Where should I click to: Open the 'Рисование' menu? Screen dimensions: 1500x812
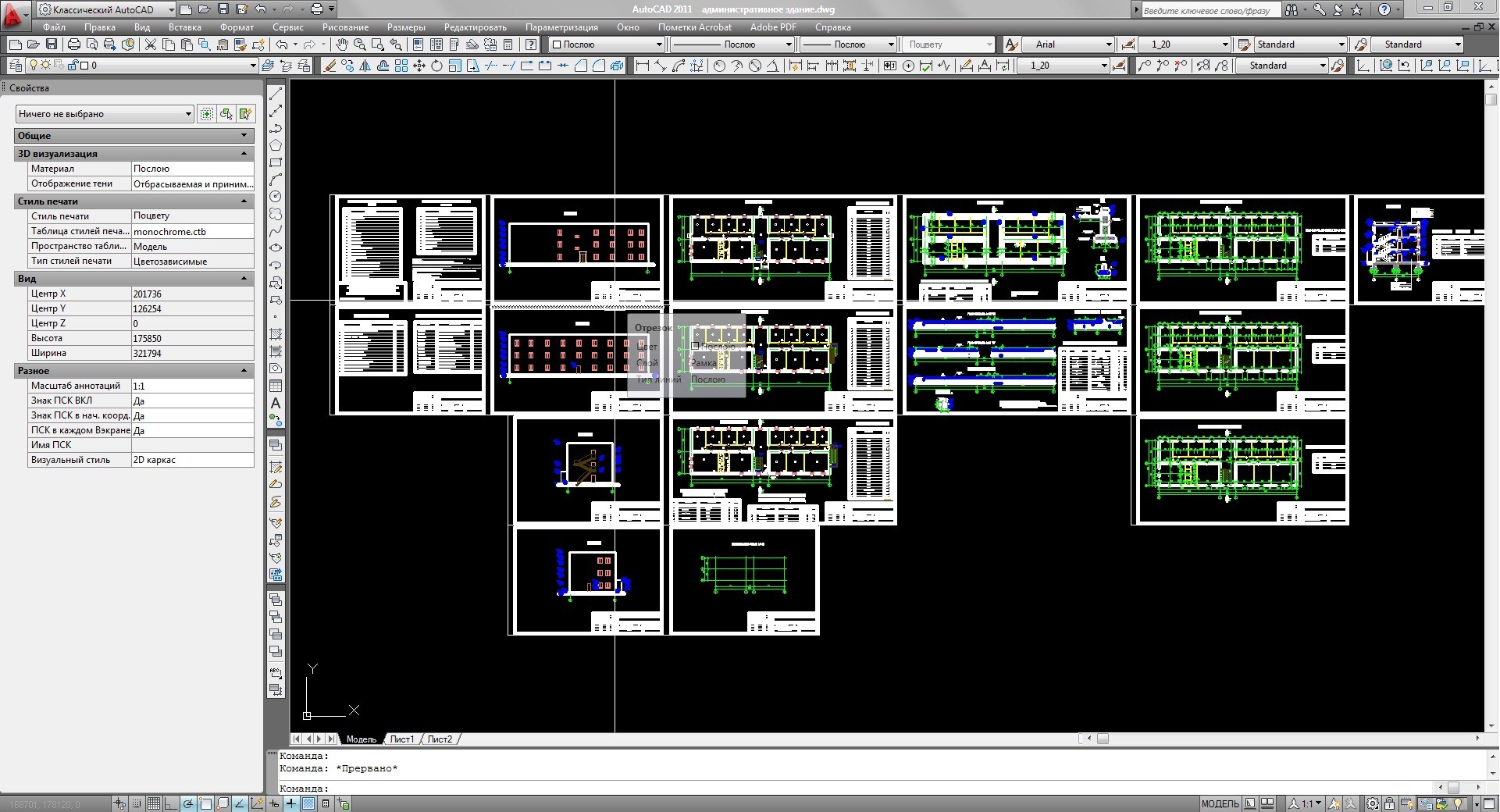click(x=345, y=27)
